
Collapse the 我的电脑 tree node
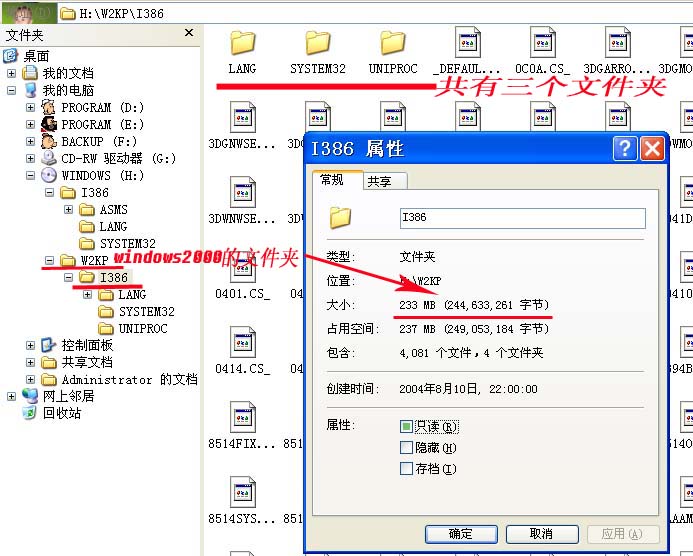coord(11,90)
